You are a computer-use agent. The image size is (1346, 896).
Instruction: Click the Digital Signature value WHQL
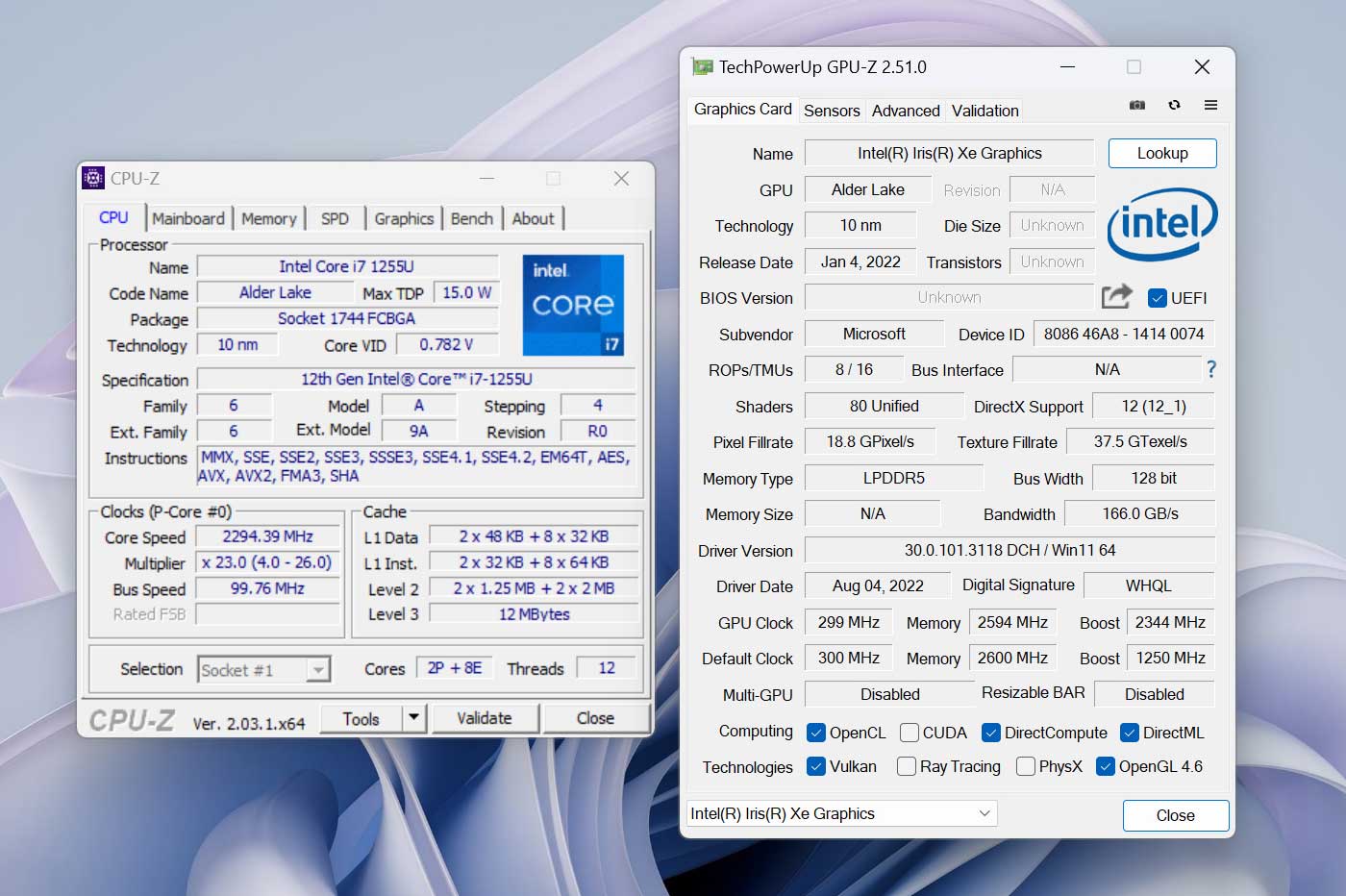(1149, 585)
